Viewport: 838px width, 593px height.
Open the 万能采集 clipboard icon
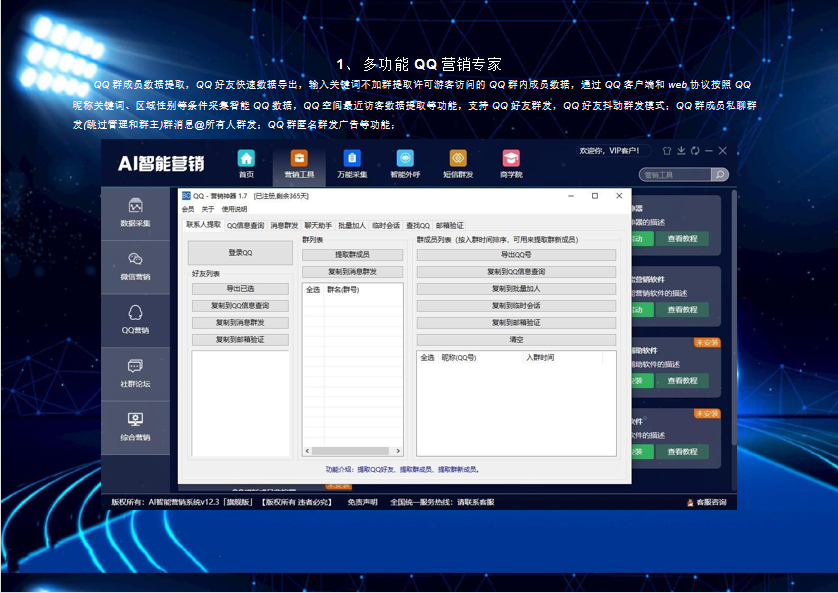coord(352,159)
